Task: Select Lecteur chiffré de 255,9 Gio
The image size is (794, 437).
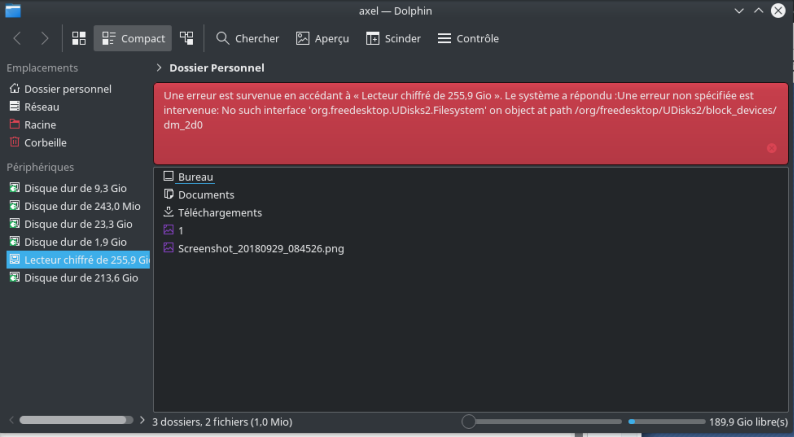Action: (80, 260)
